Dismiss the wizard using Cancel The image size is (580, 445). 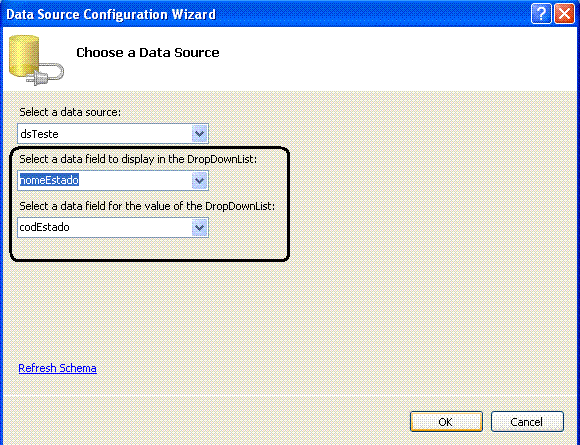click(x=527, y=422)
